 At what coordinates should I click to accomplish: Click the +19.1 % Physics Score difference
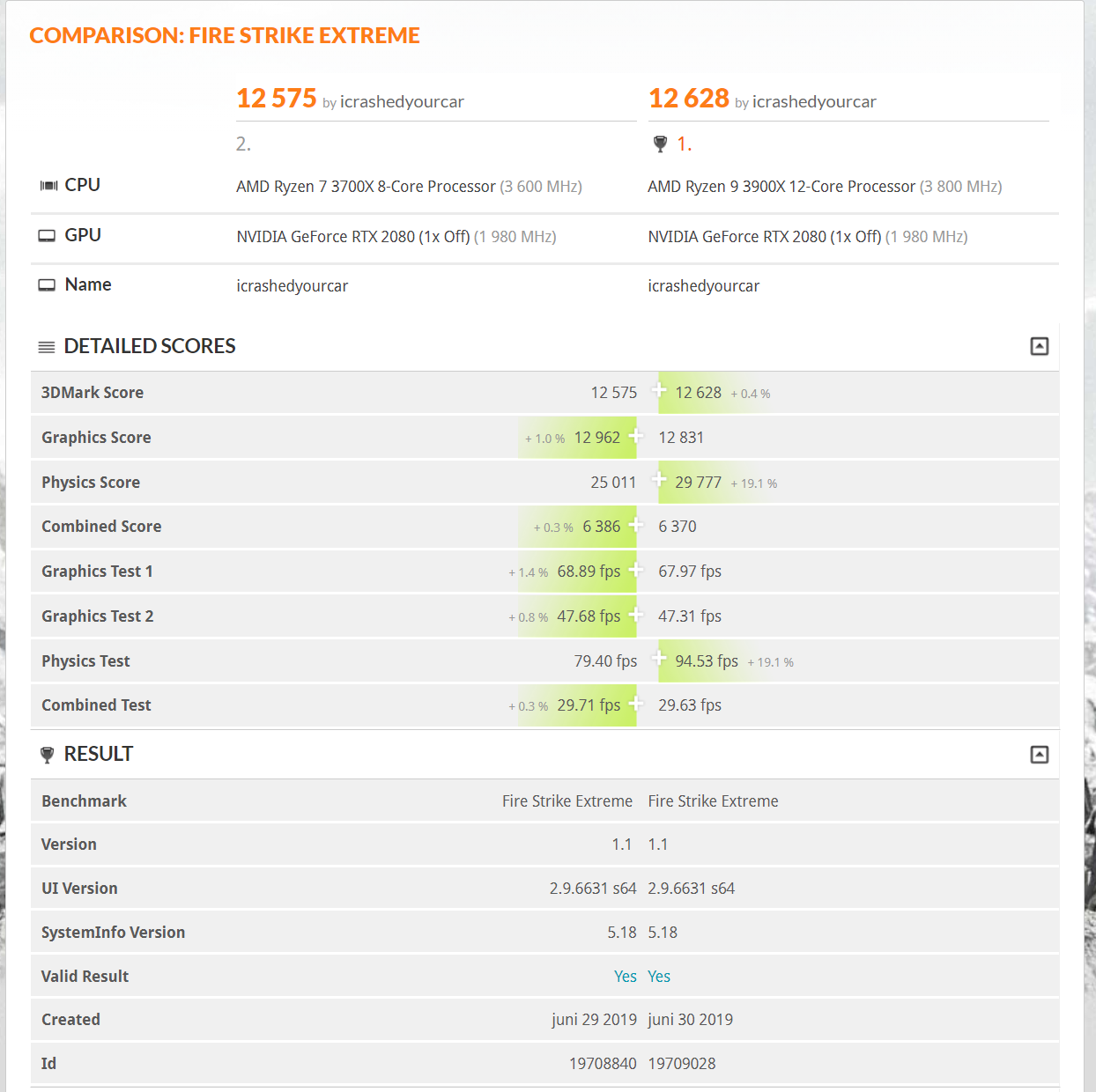[x=753, y=483]
